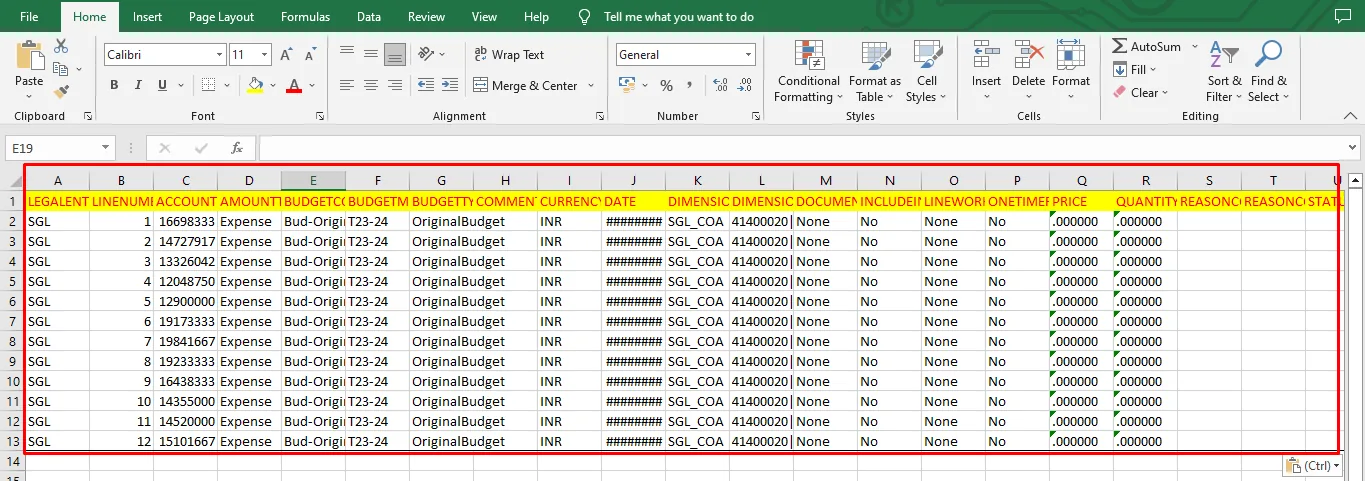Open Format as Table gallery

coord(875,72)
